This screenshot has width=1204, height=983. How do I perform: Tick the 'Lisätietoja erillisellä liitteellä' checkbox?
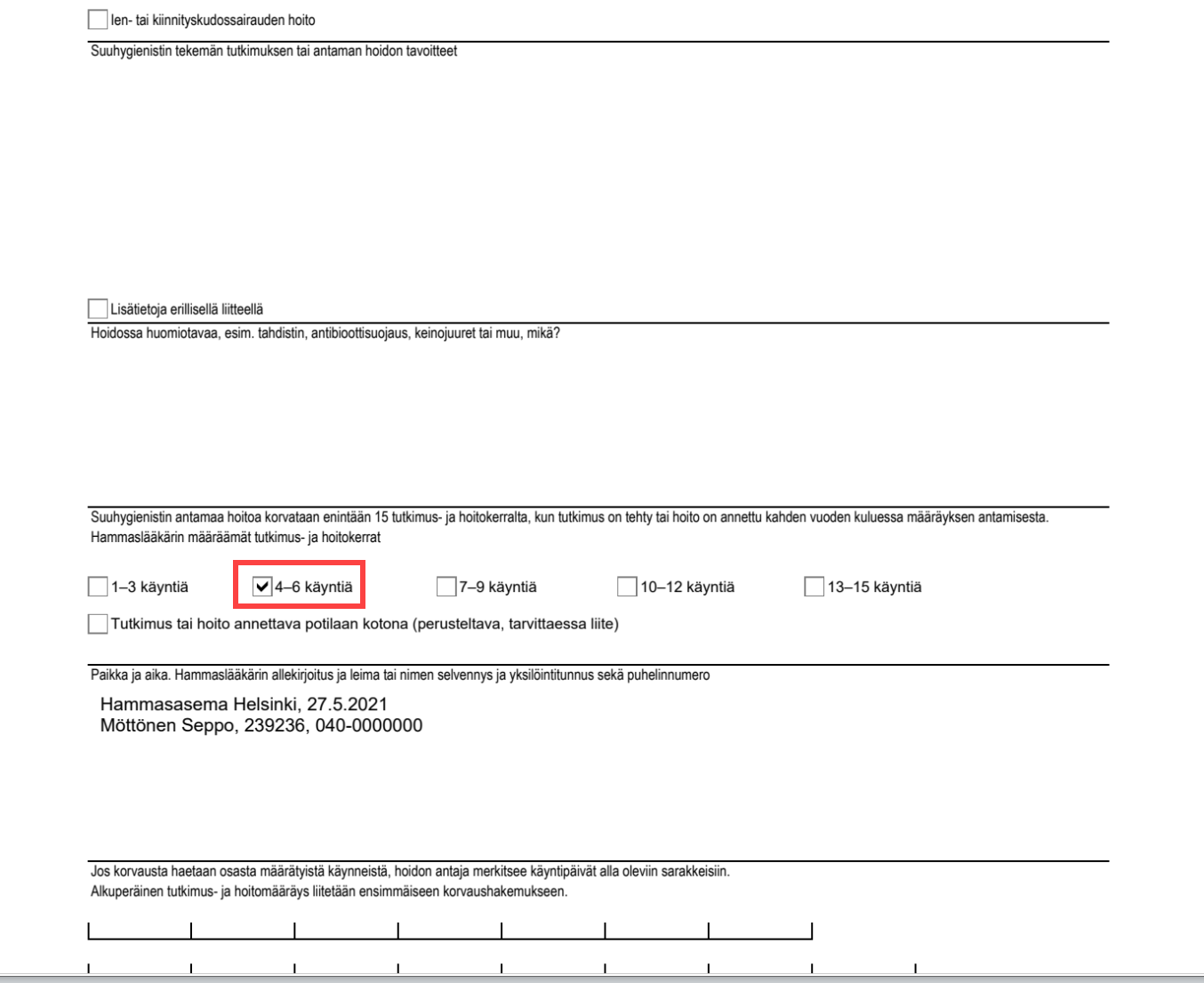click(98, 308)
